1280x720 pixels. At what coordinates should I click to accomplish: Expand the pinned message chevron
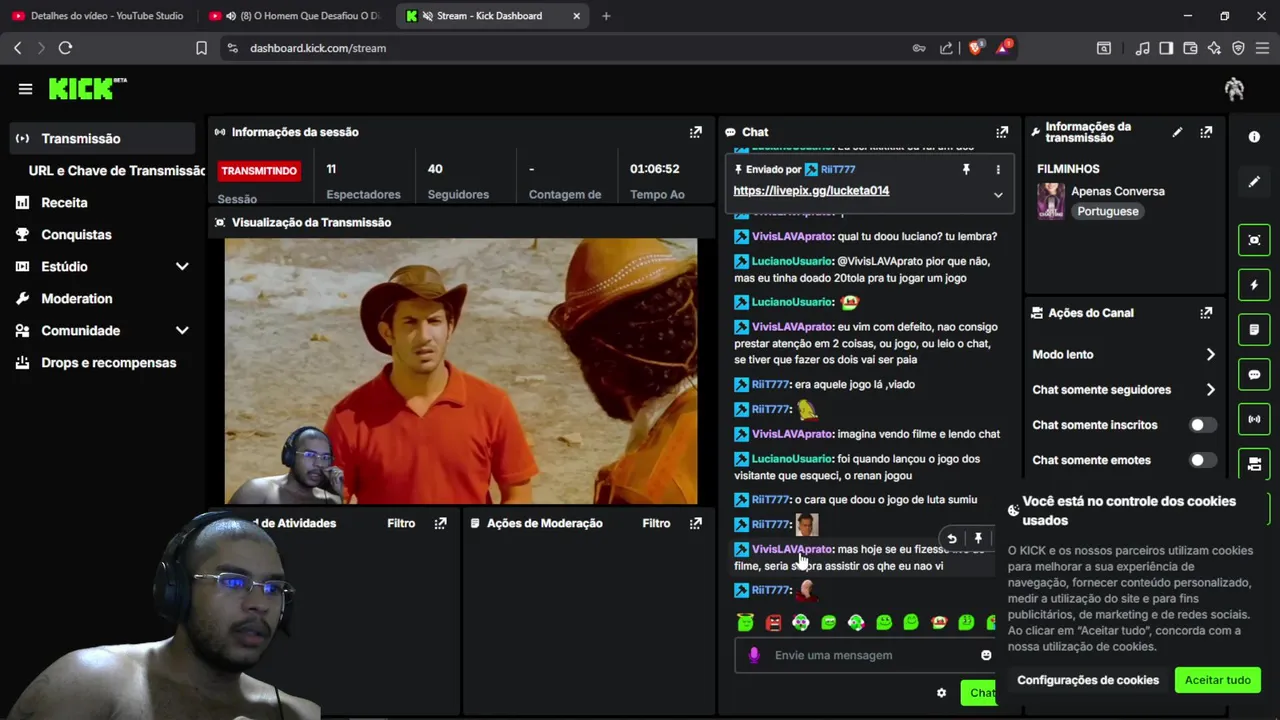tap(998, 195)
